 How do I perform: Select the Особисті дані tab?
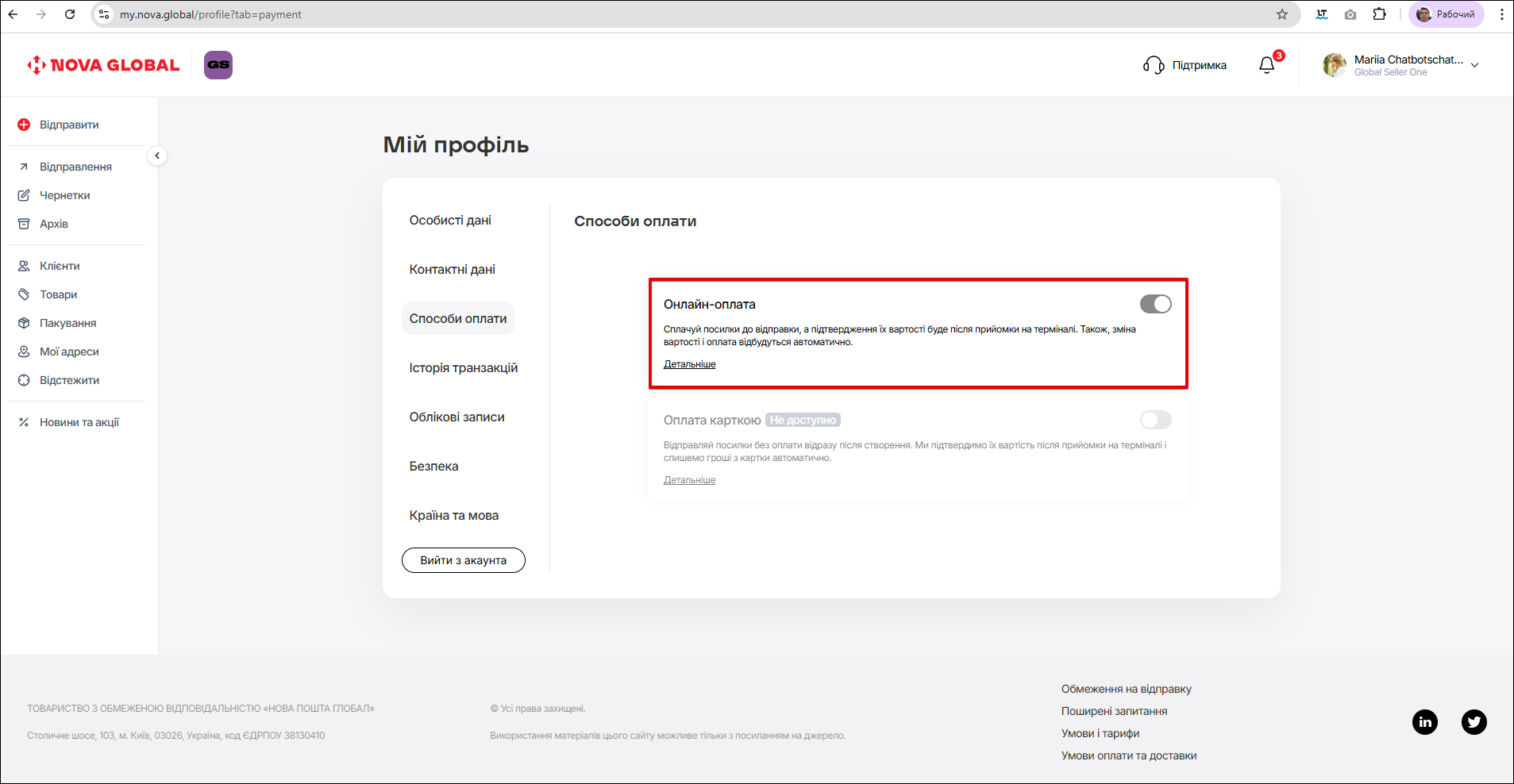tap(450, 221)
